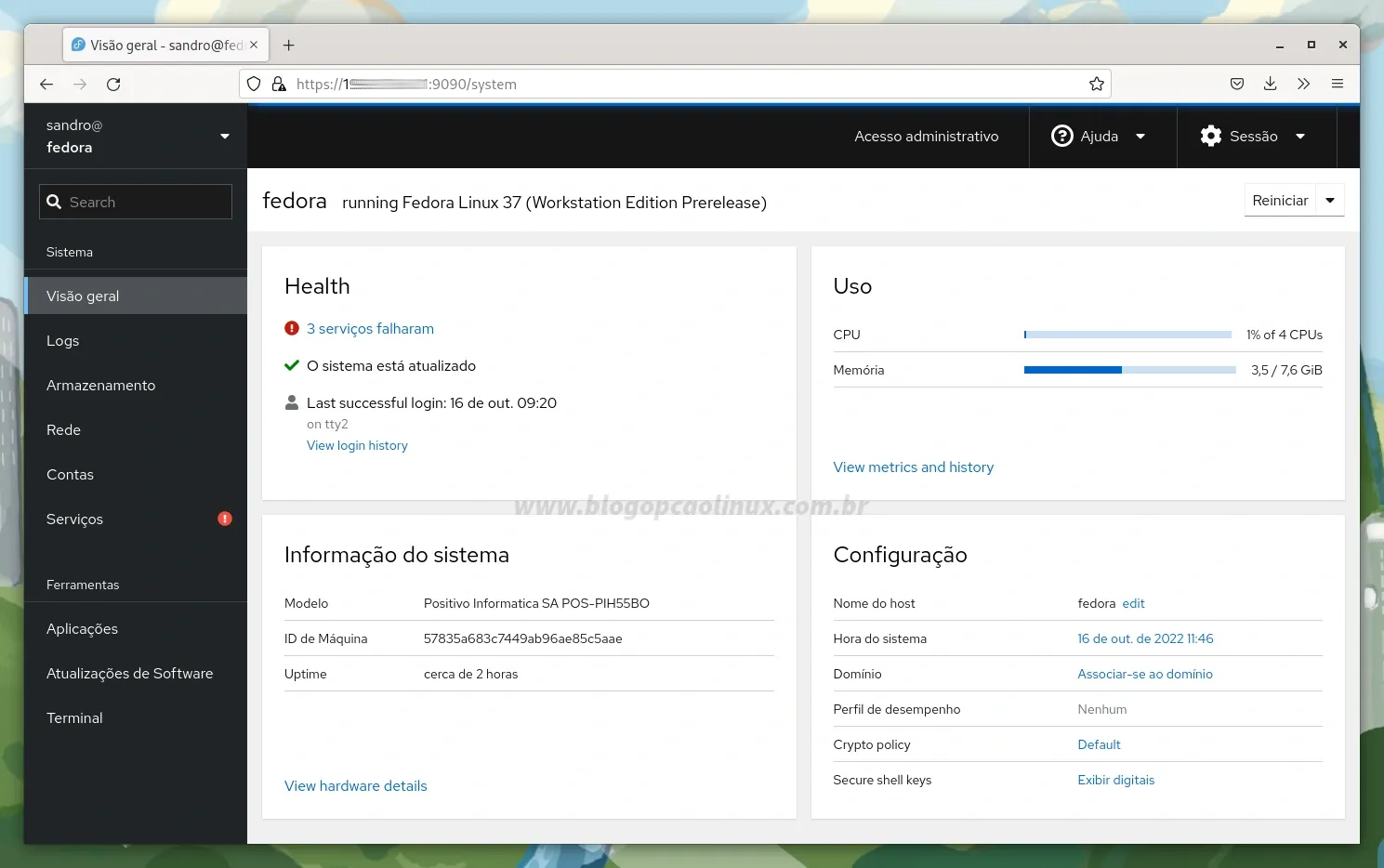Expand the sandro@fedora host dropdown
This screenshot has height=868, width=1384.
[225, 137]
